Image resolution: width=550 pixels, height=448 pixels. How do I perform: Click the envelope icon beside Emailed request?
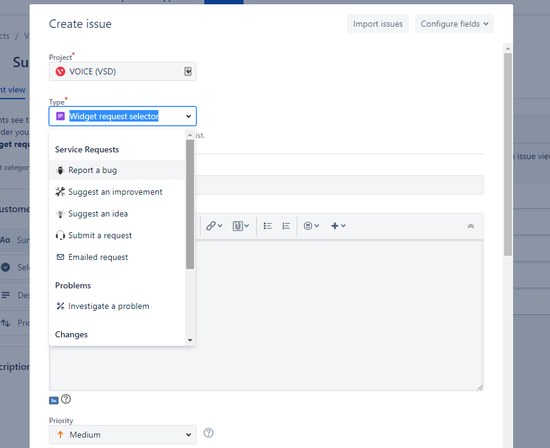pos(60,257)
